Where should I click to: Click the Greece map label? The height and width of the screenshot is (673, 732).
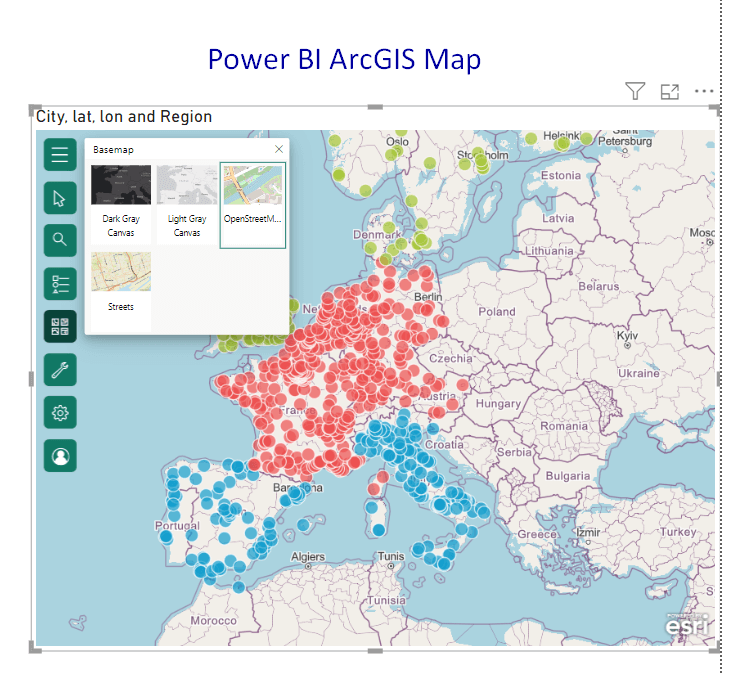pos(537,534)
